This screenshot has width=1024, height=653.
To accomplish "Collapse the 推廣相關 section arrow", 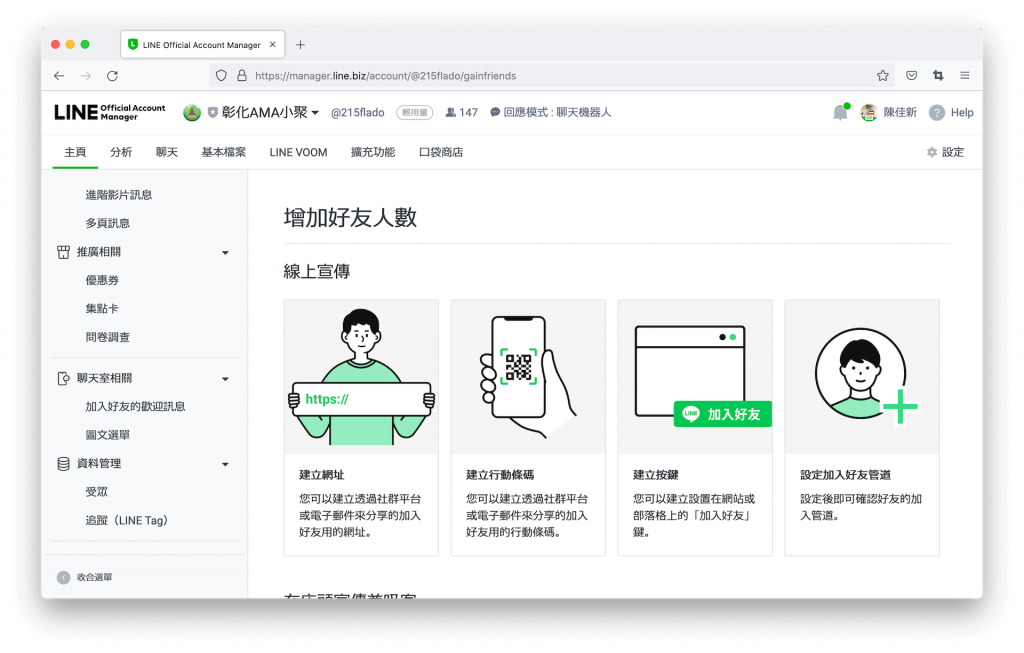I will (225, 253).
